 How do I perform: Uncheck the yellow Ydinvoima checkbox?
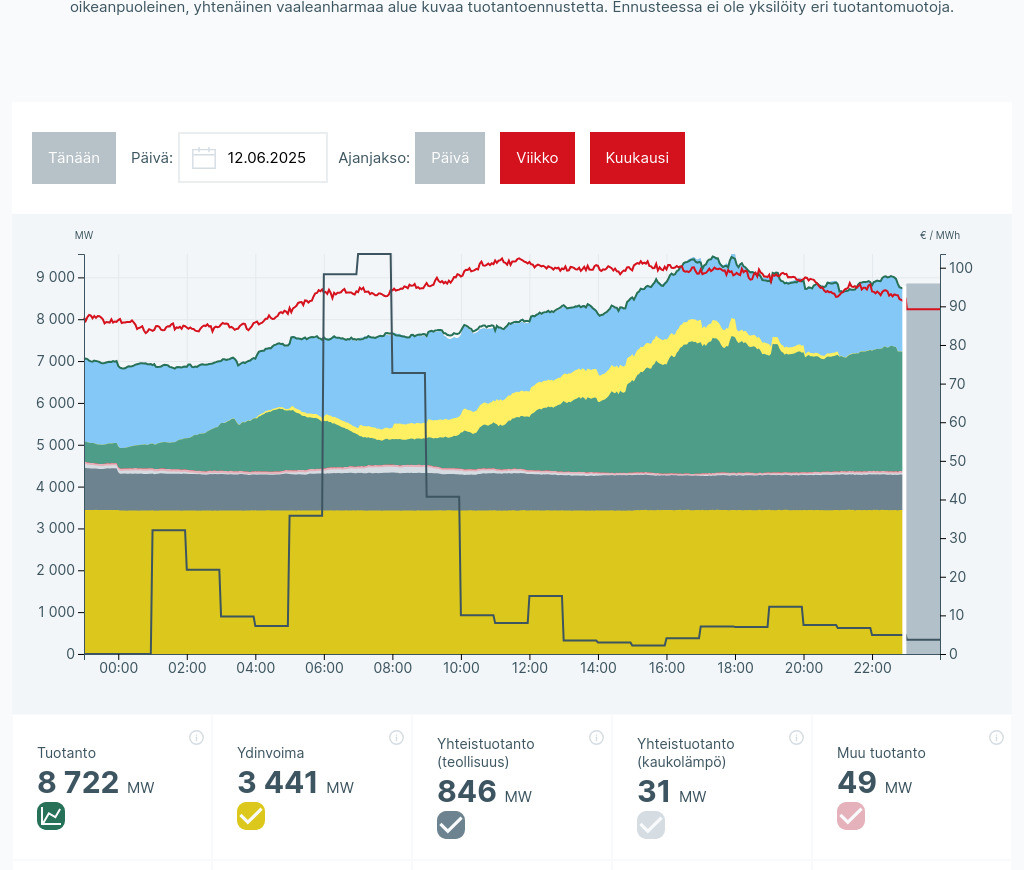[251, 816]
